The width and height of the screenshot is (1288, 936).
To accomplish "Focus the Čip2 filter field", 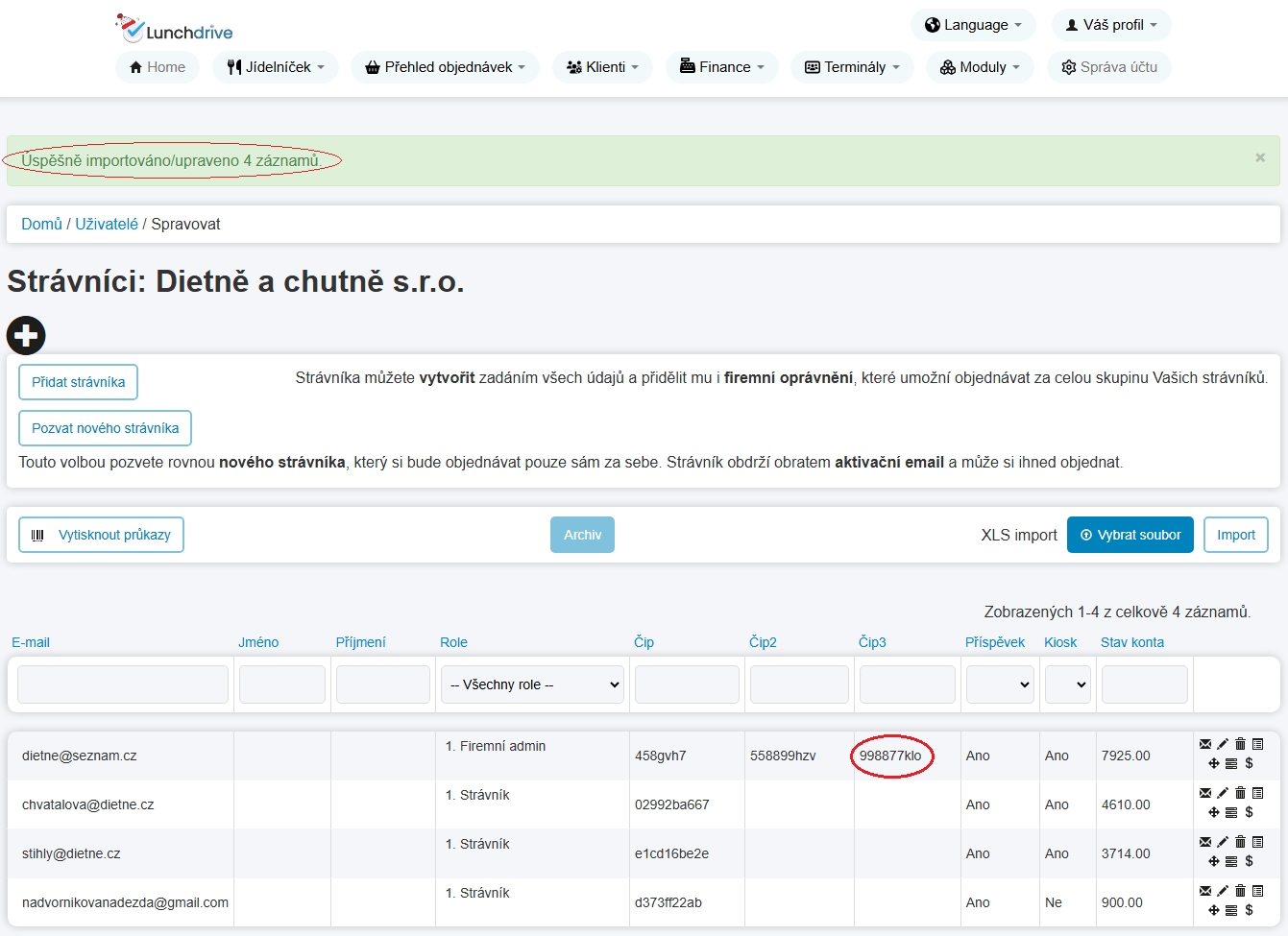I will coord(799,684).
